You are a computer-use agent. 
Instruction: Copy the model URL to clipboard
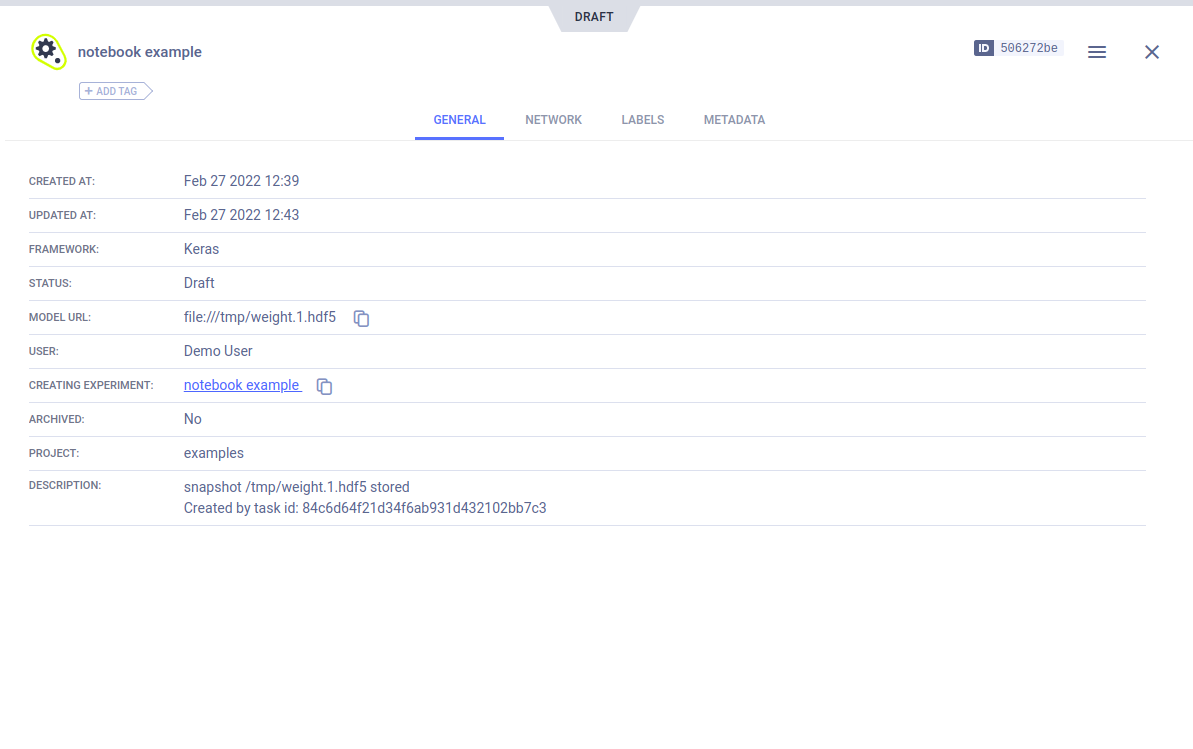pos(362,318)
